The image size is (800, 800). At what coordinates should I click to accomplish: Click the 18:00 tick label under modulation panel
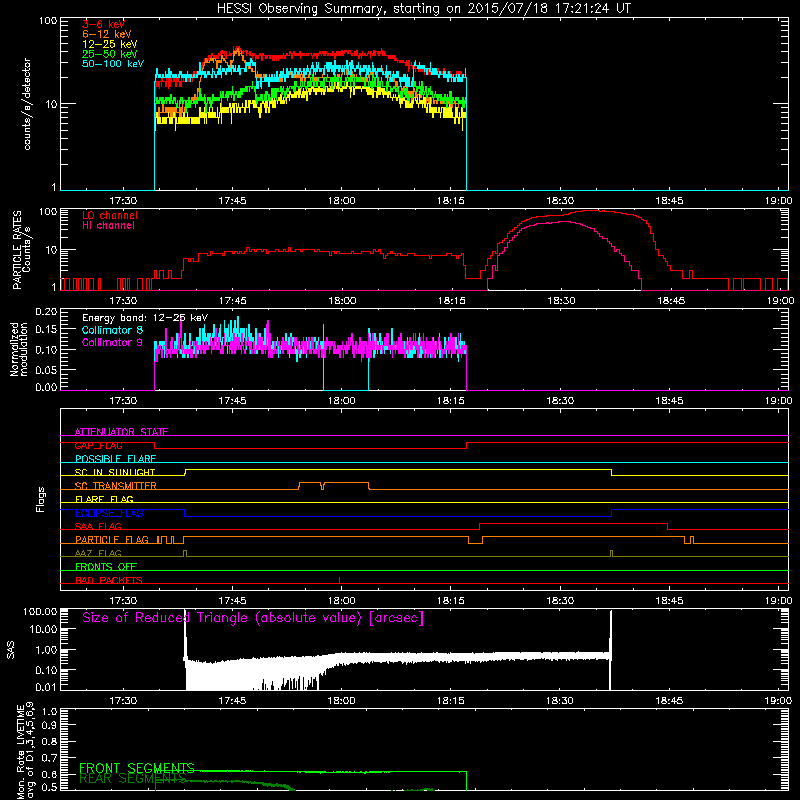pyautogui.click(x=341, y=401)
